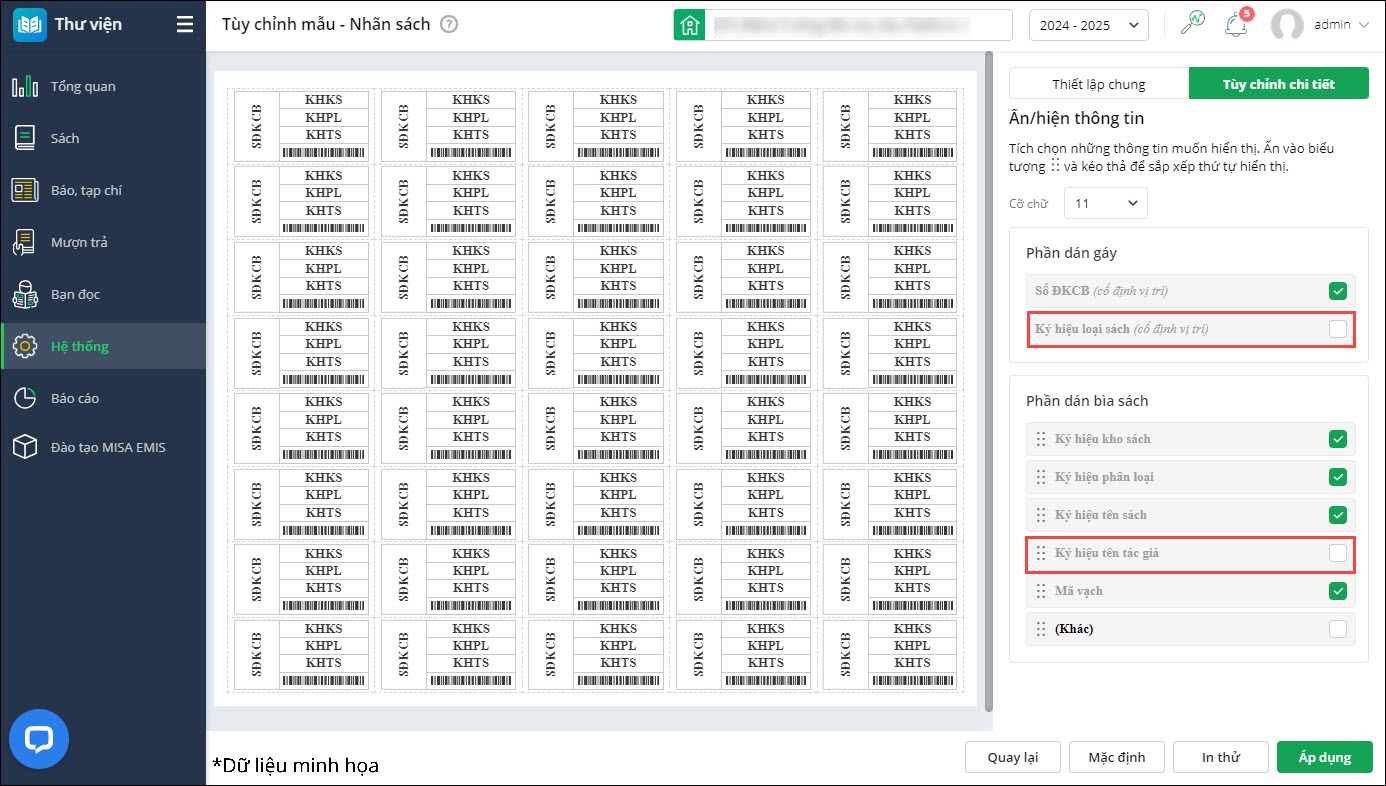Click the *Dữ liệu minh họa note
This screenshot has width=1386, height=786.
(295, 765)
